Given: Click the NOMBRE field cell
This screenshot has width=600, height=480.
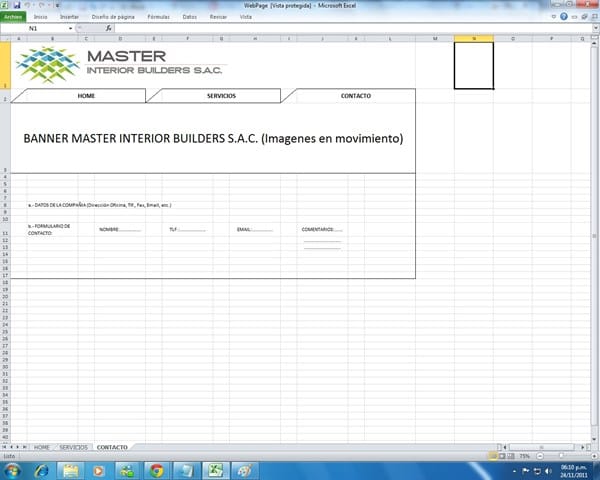Looking at the screenshot, I should (x=120, y=229).
